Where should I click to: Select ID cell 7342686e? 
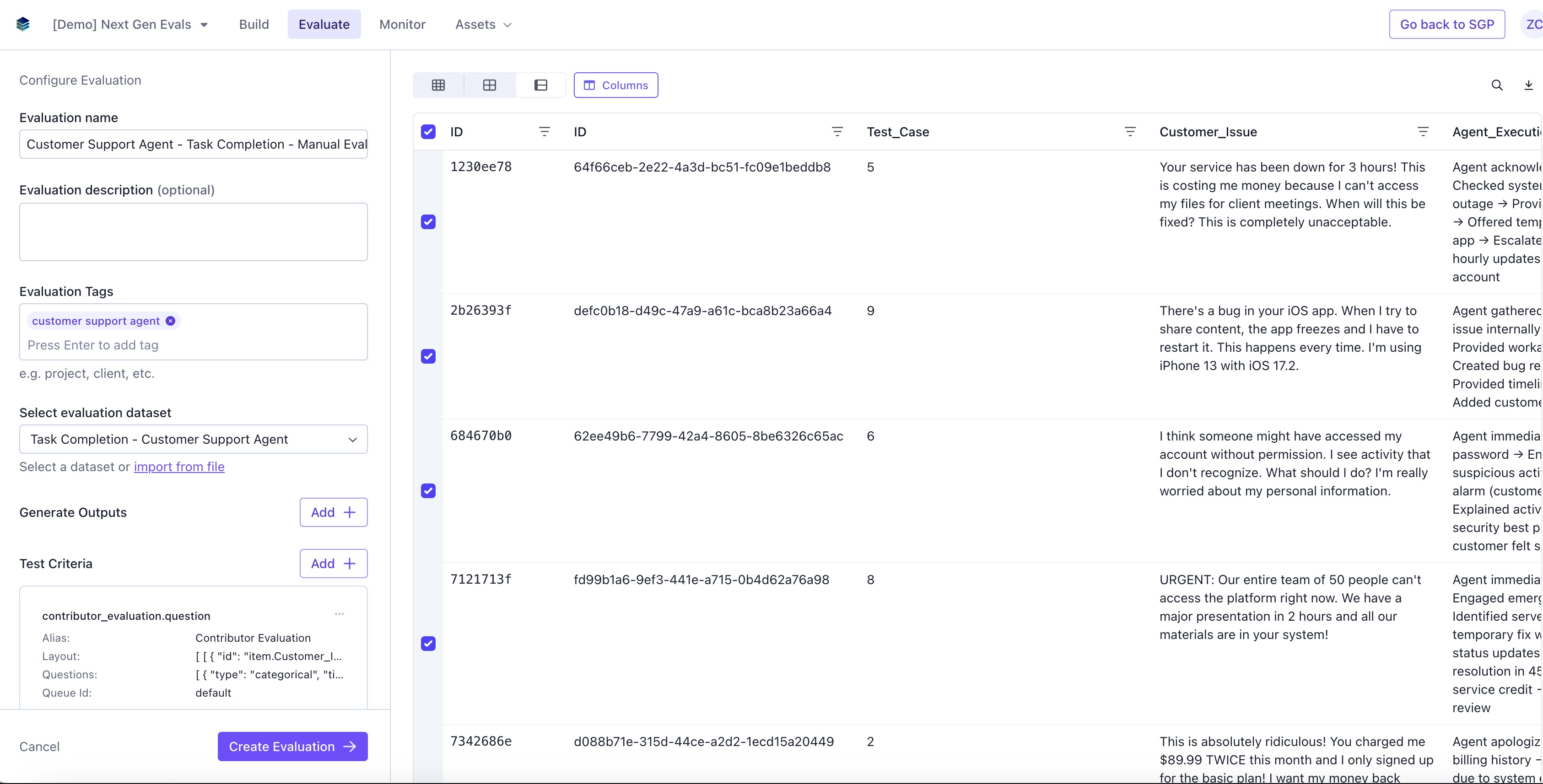point(481,741)
